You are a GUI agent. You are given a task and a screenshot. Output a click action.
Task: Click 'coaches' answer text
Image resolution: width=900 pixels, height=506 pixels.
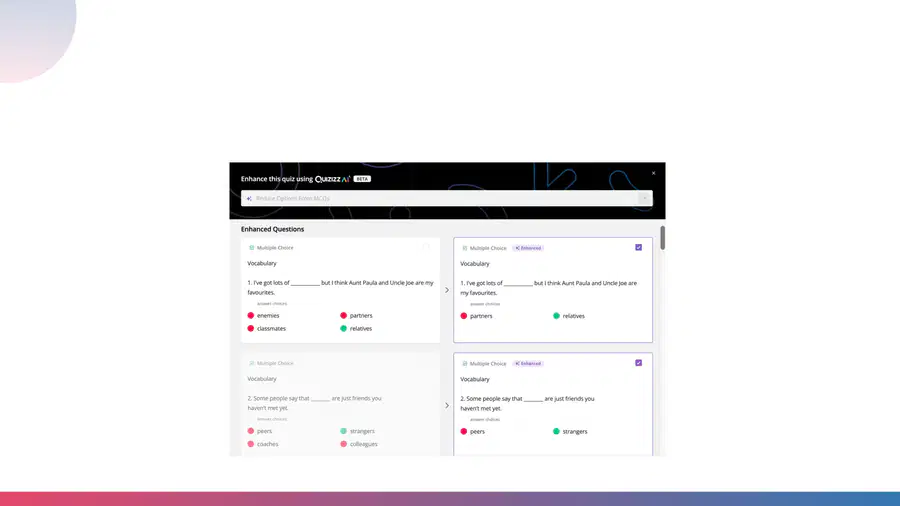click(267, 444)
